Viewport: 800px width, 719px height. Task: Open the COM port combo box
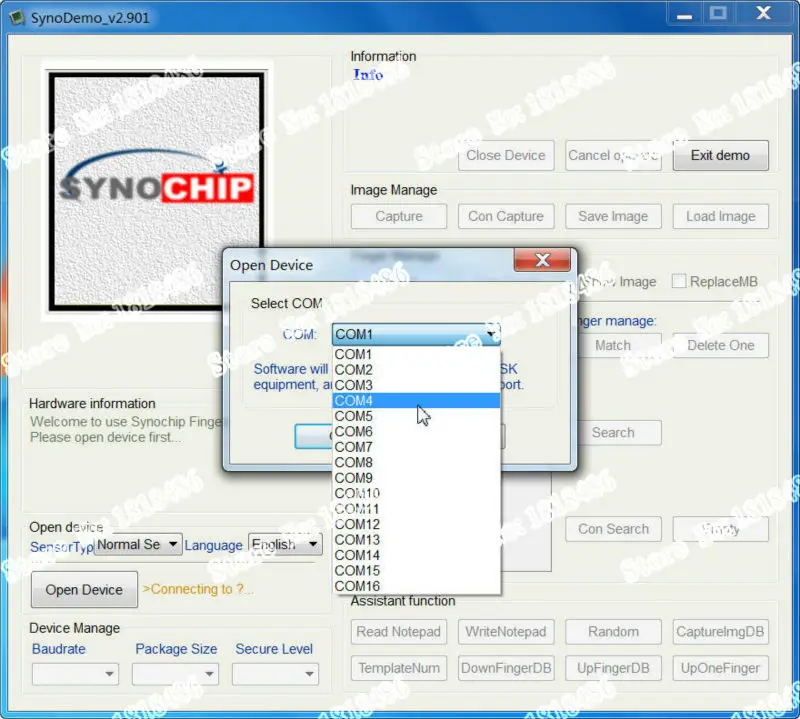pyautogui.click(x=416, y=334)
